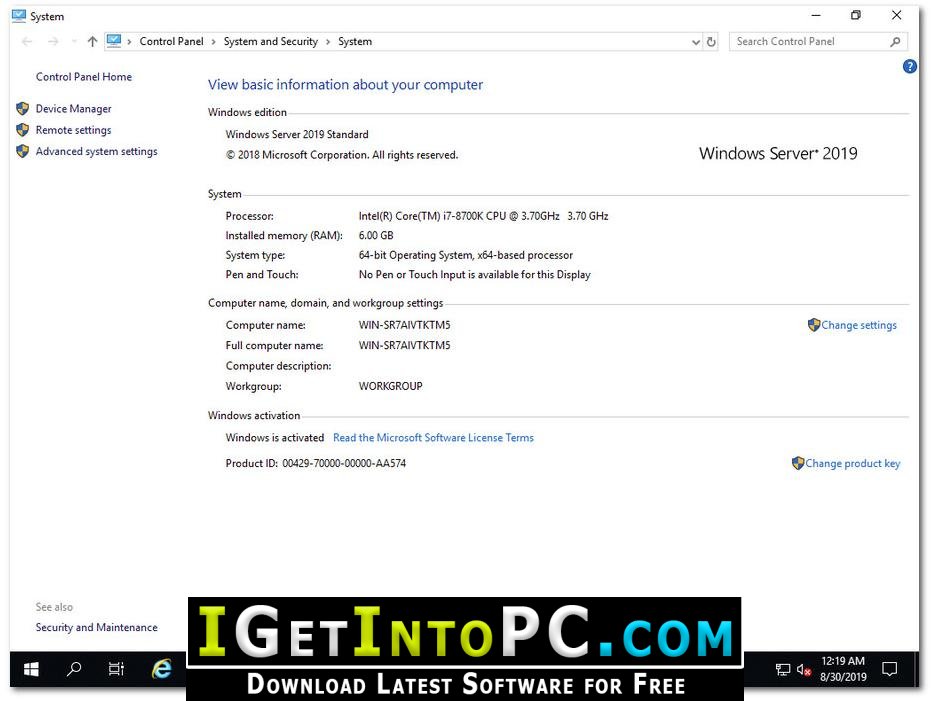Screen dimensions: 931x701
Task: Expand the address bar history dropdown
Action: (696, 42)
